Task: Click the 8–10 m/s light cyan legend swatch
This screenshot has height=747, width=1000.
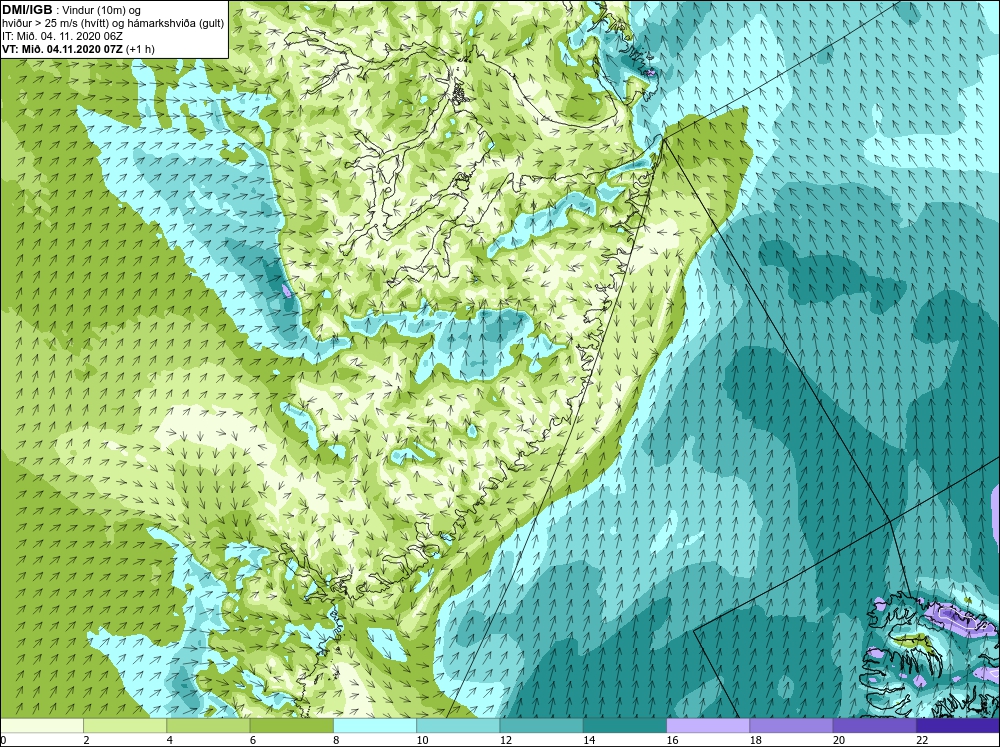Action: 375,726
